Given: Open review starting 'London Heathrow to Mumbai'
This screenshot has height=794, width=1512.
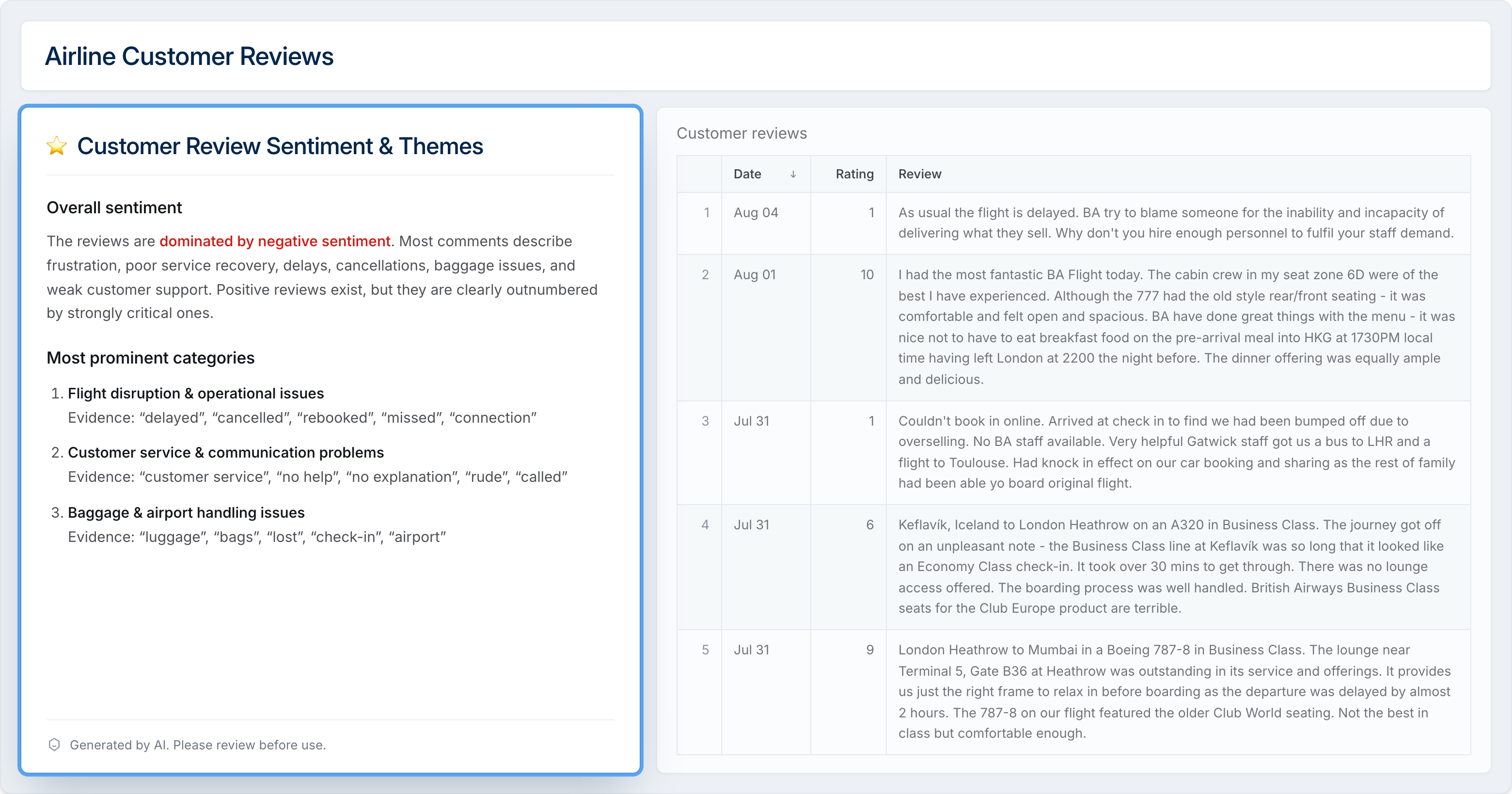Looking at the screenshot, I should pyautogui.click(x=1178, y=692).
